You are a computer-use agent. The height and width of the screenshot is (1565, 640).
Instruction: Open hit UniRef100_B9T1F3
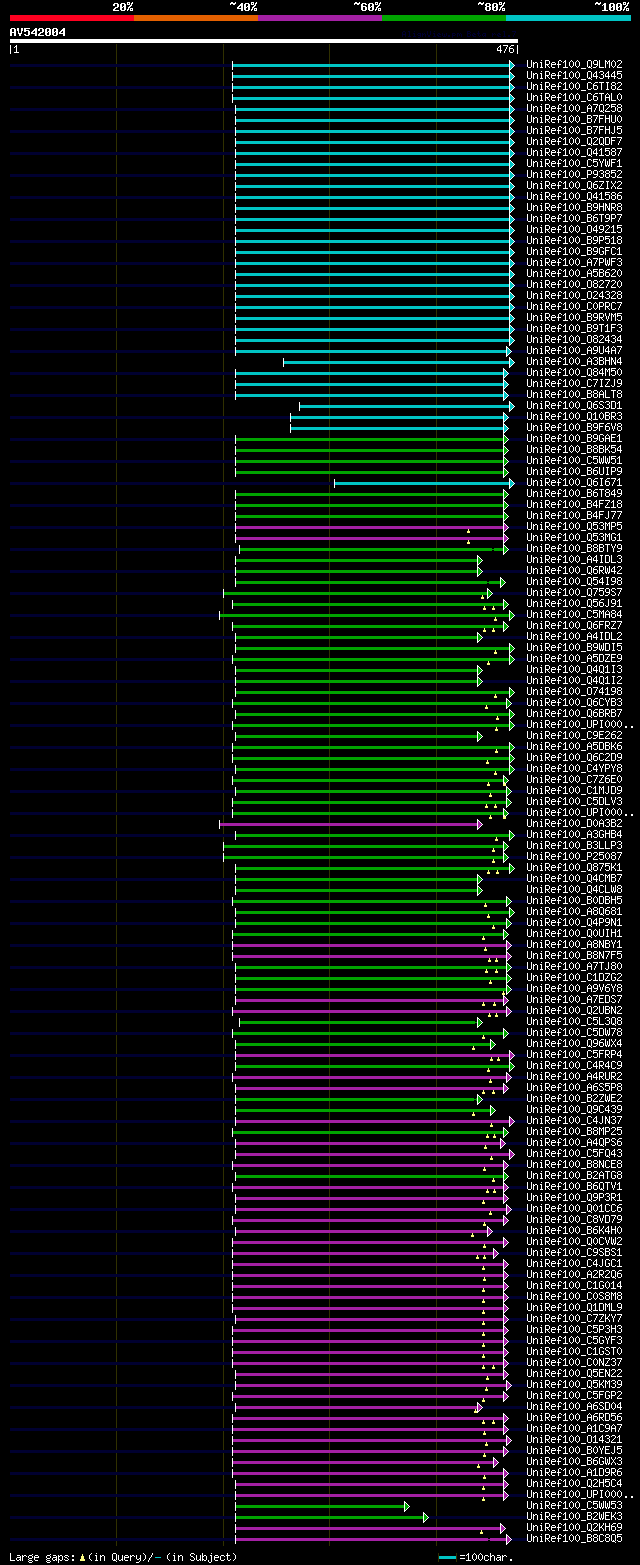pyautogui.click(x=574, y=328)
